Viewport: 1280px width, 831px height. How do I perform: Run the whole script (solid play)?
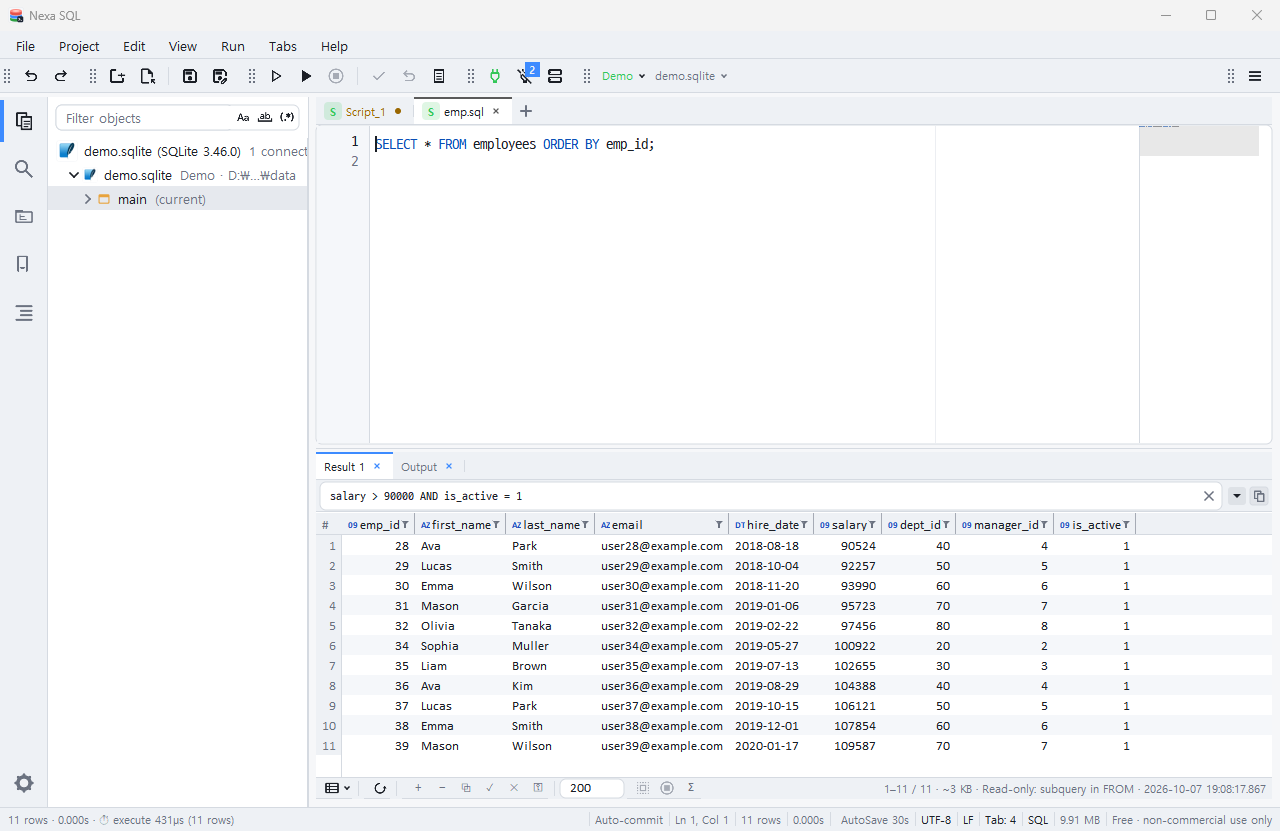pos(307,76)
